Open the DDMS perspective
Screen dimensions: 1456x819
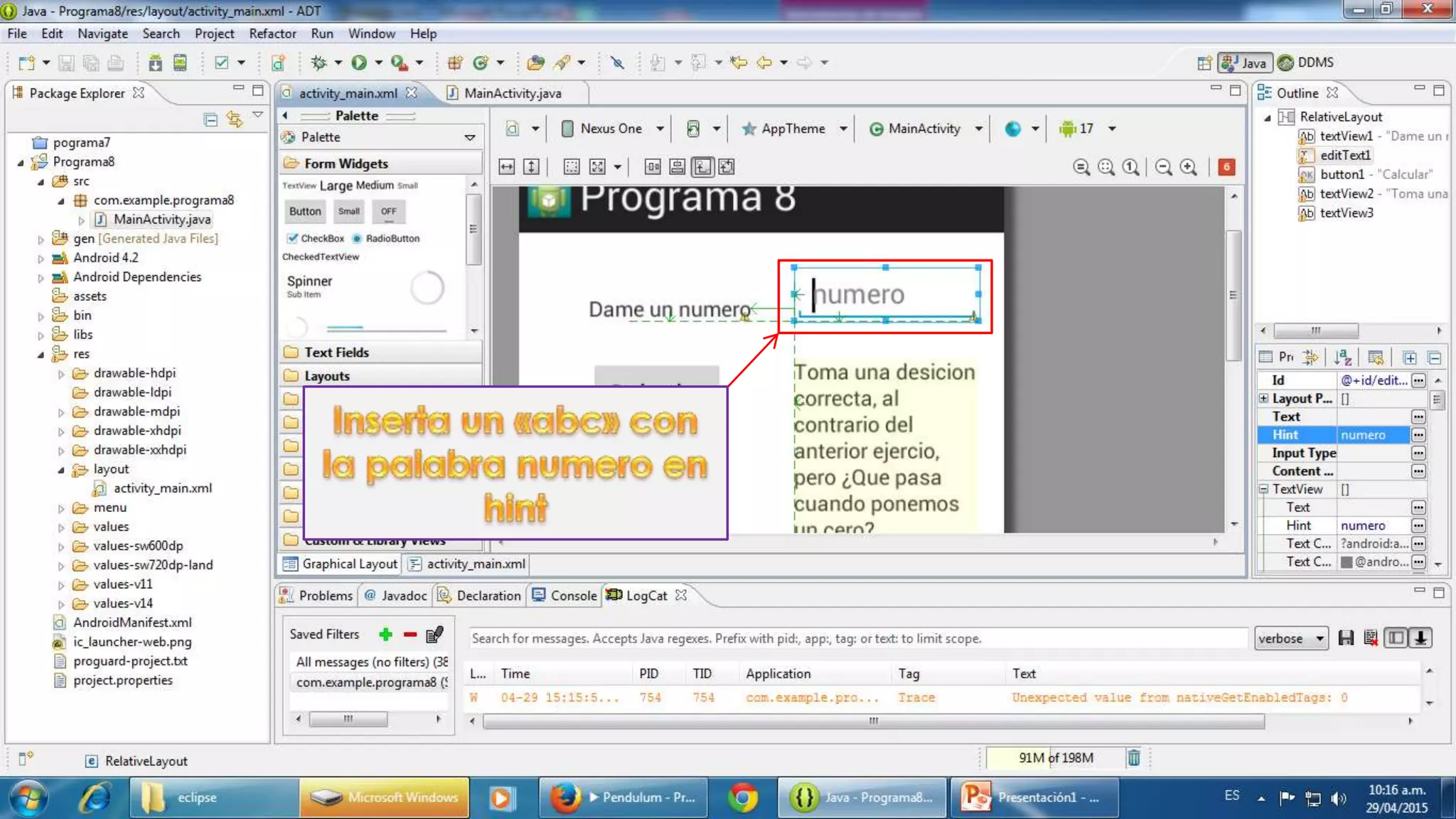click(1305, 63)
